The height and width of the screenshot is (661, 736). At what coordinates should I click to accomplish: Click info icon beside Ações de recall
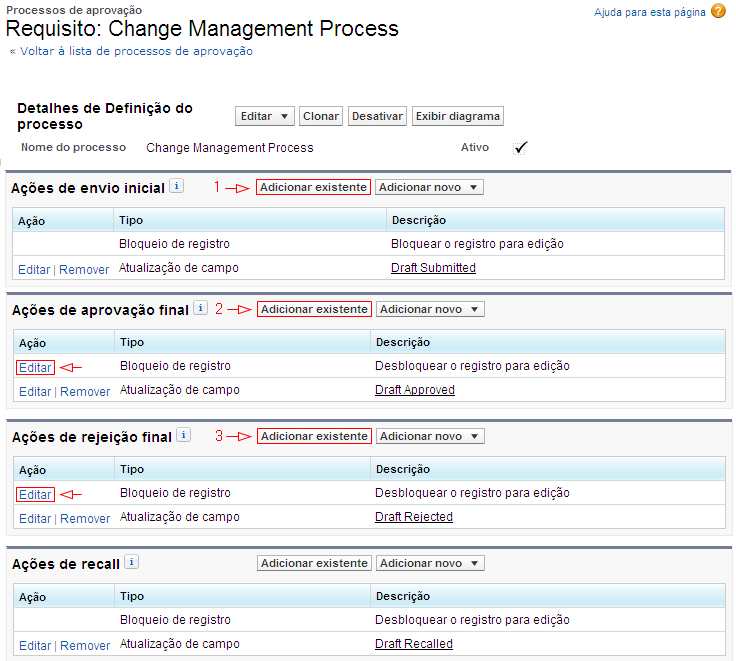(132, 562)
